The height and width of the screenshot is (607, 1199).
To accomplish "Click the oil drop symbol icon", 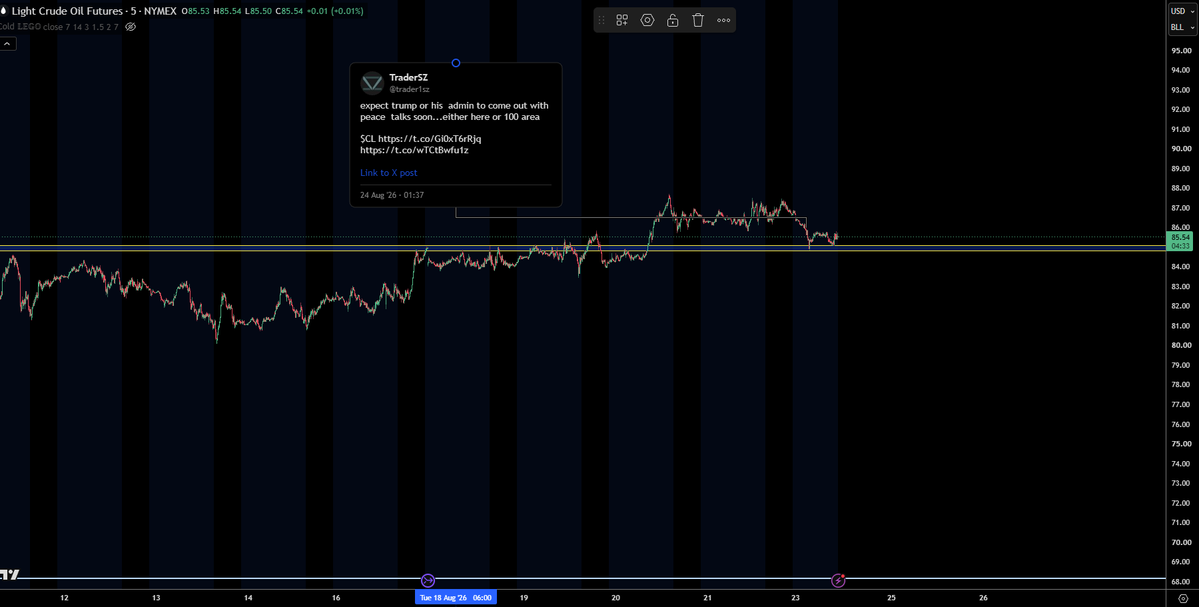I will pos(5,11).
